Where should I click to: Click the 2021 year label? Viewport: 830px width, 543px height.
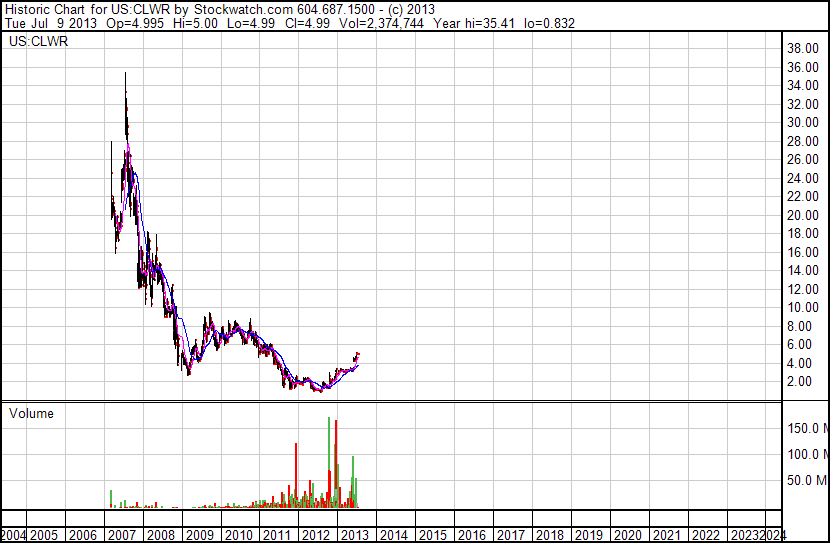click(x=666, y=535)
